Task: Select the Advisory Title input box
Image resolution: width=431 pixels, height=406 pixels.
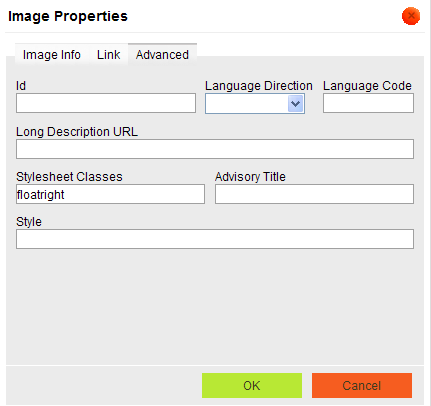Action: point(314,194)
